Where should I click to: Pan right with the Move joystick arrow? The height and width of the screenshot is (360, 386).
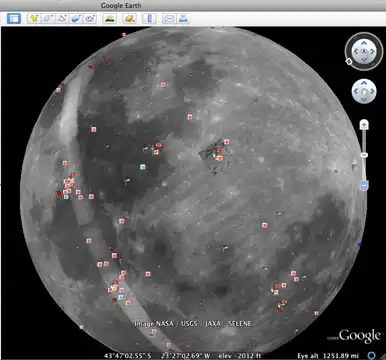click(372, 91)
